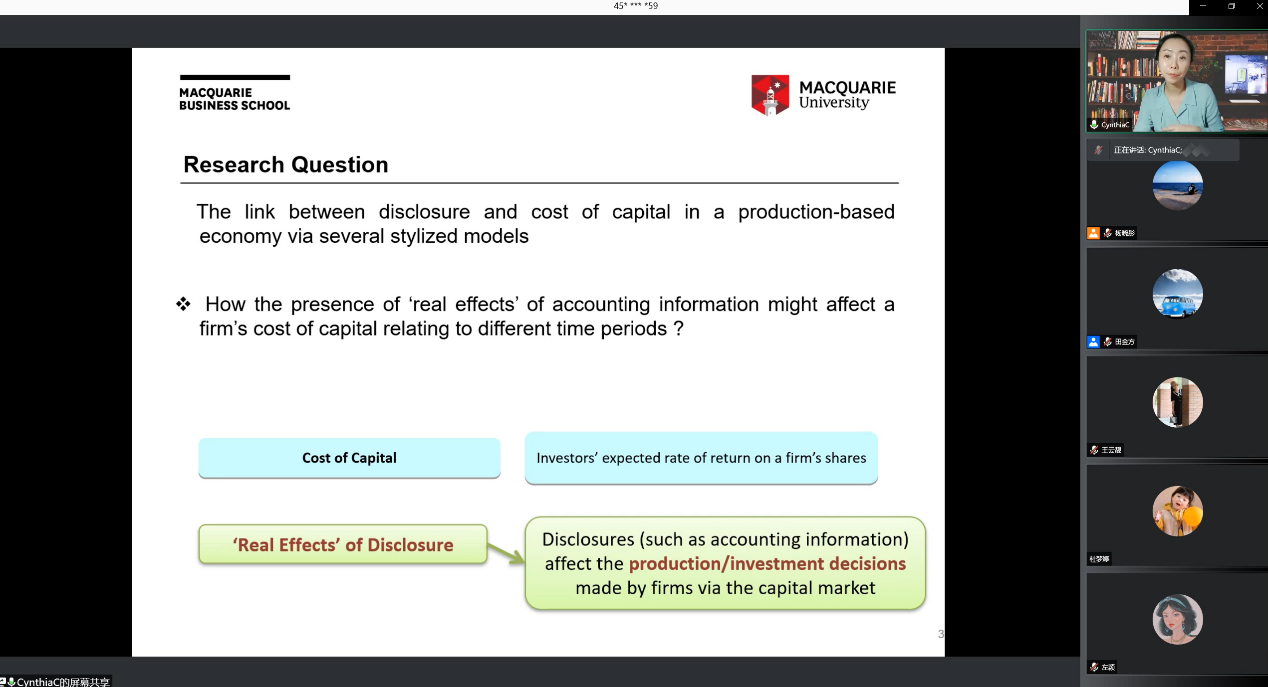This screenshot has width=1268, height=687.
Task: Select CynthiaC's live video thumbnail
Action: pyautogui.click(x=1176, y=81)
